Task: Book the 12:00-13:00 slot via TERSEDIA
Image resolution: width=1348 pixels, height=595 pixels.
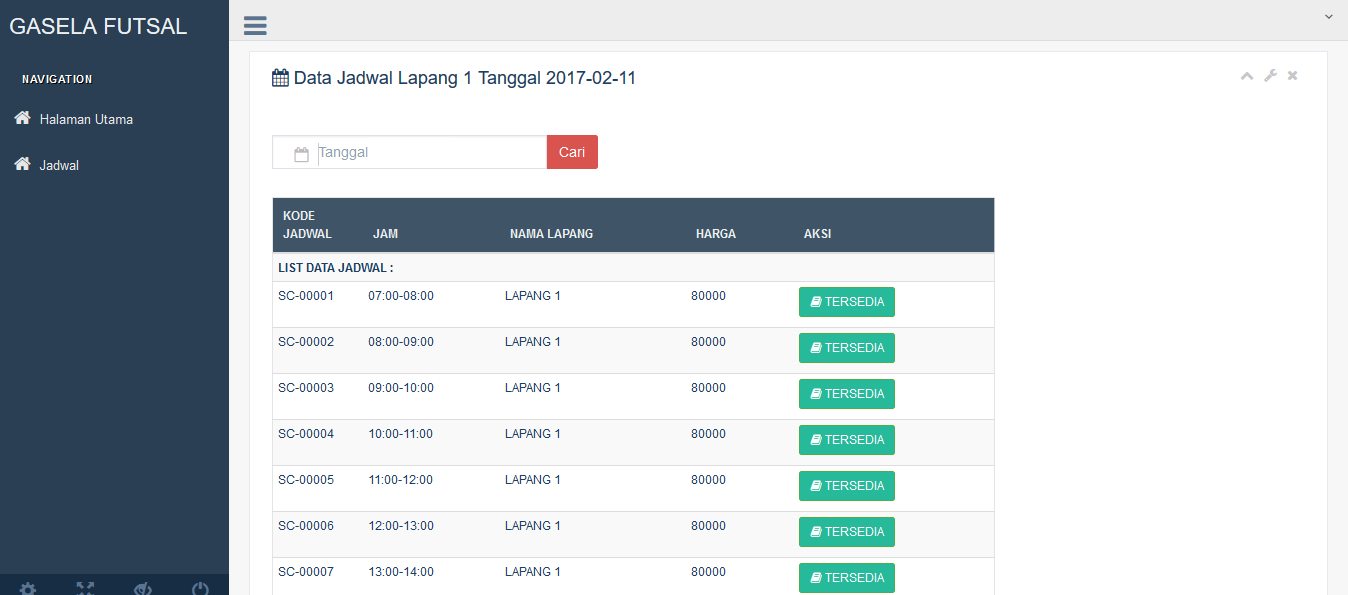Action: (846, 531)
